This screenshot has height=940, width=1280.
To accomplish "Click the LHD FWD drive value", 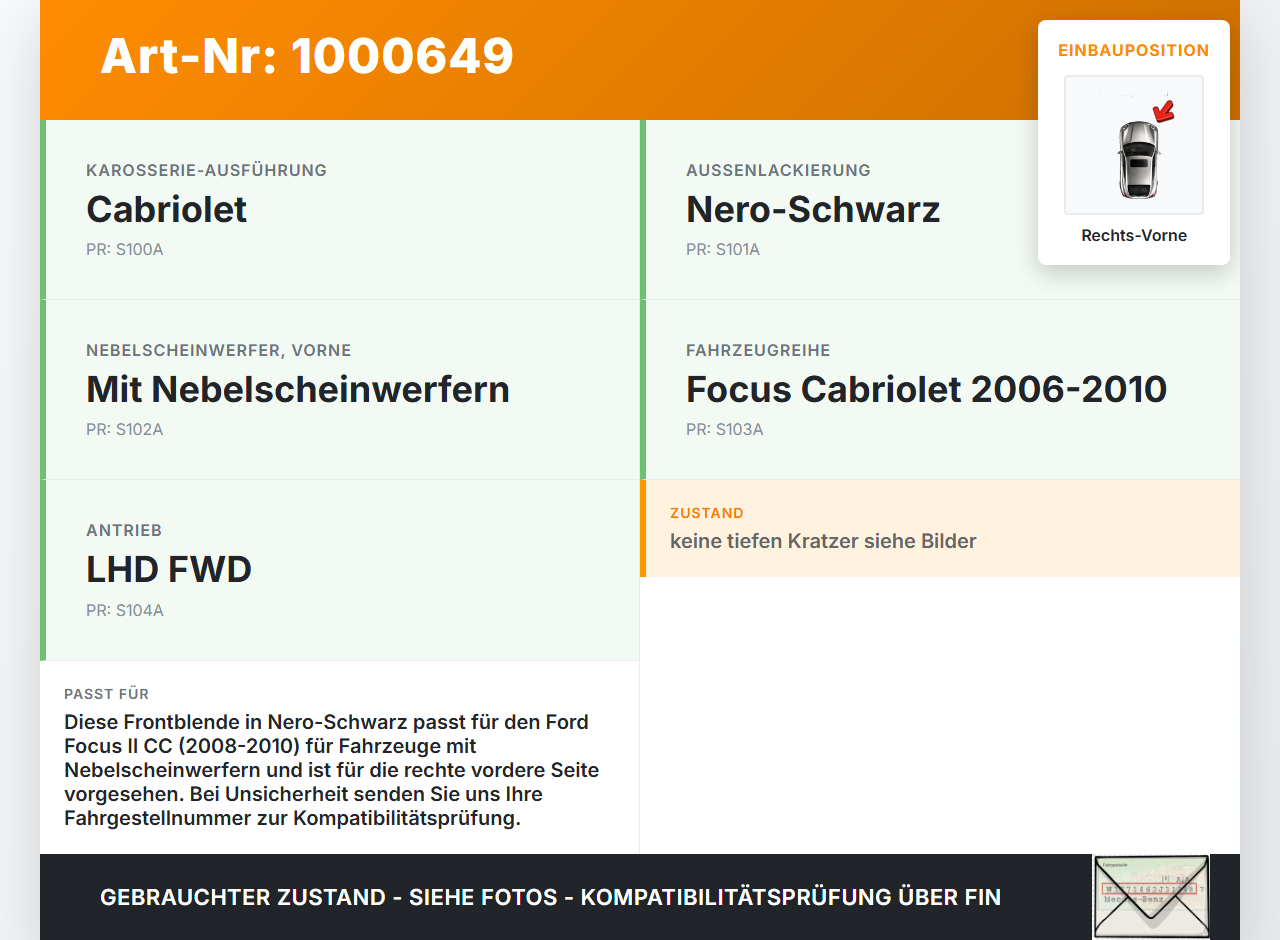I will [169, 569].
